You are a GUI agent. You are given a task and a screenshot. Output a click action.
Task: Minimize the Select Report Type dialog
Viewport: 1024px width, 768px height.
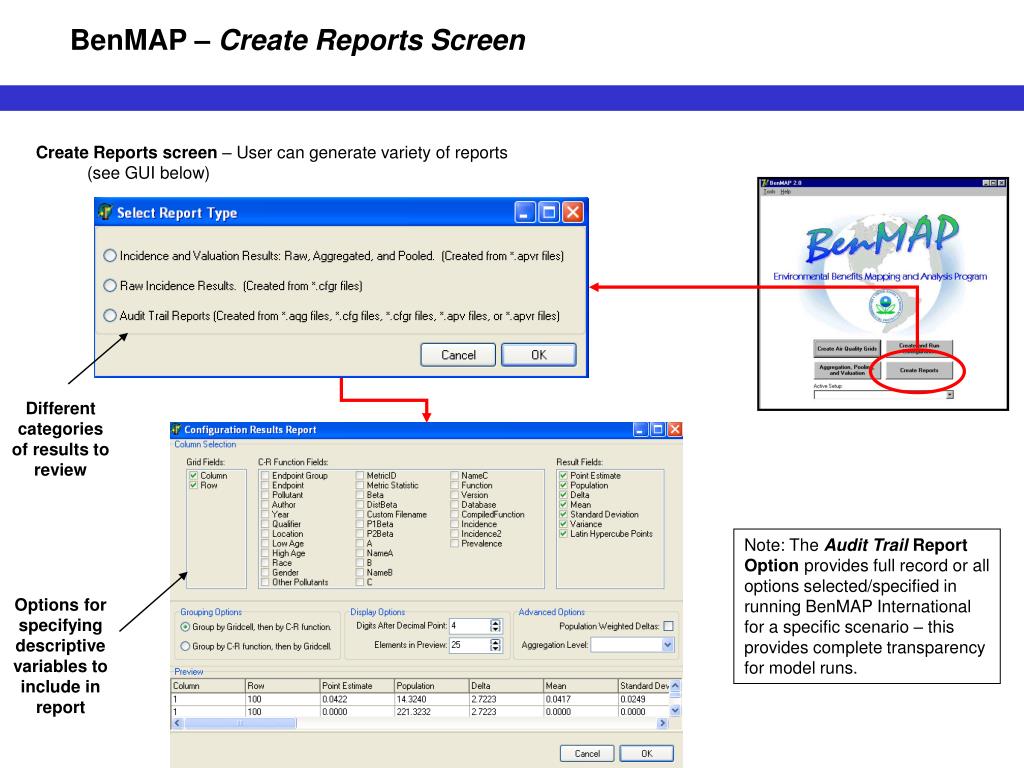point(524,212)
